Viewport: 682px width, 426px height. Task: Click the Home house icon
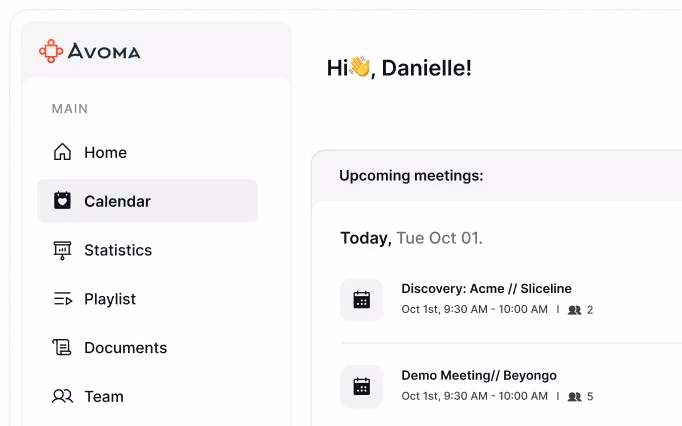(x=62, y=152)
